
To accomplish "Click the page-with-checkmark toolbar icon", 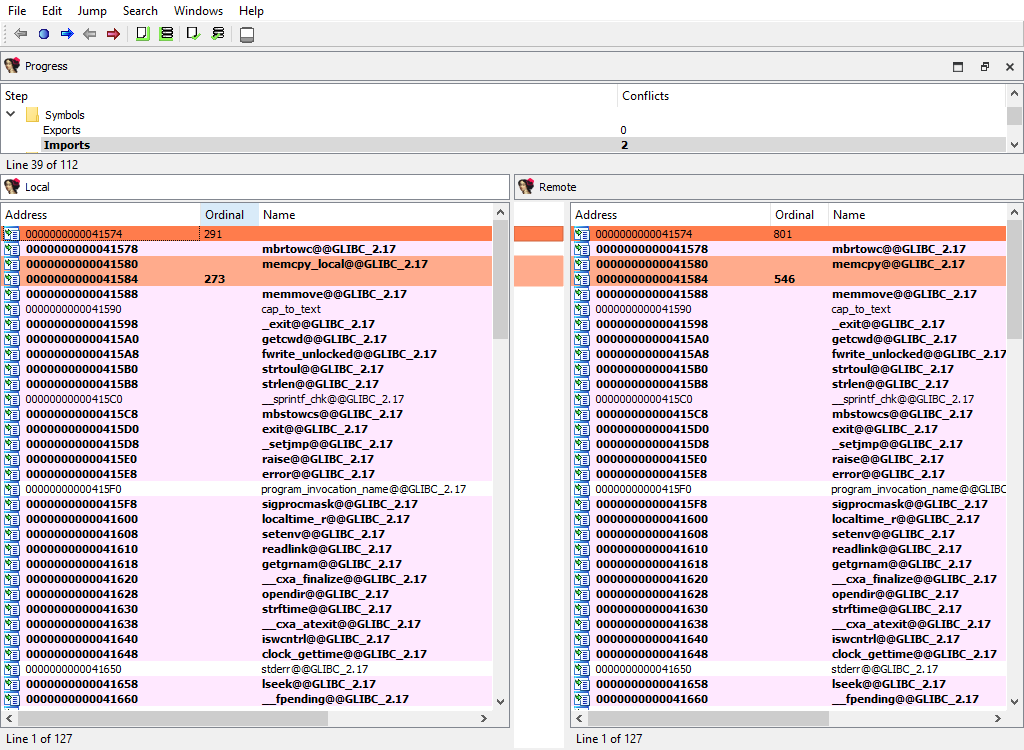I will (x=194, y=34).
